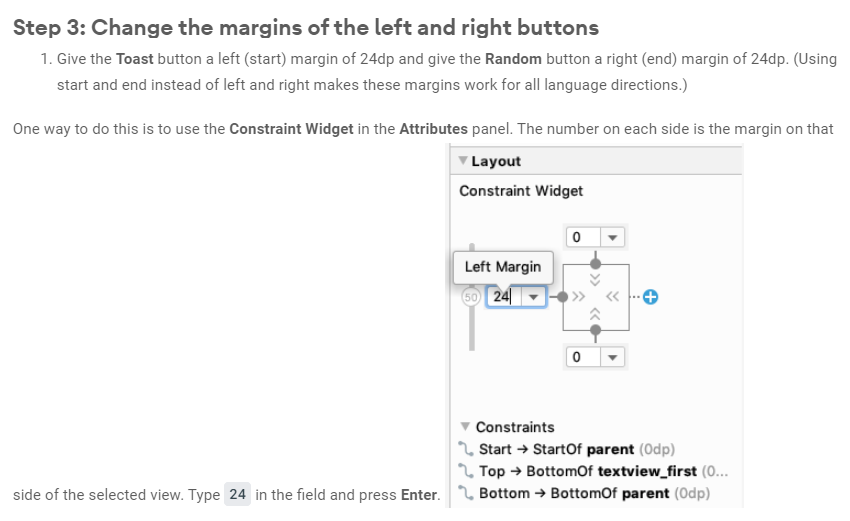Focus the bottom margin value field

[583, 357]
